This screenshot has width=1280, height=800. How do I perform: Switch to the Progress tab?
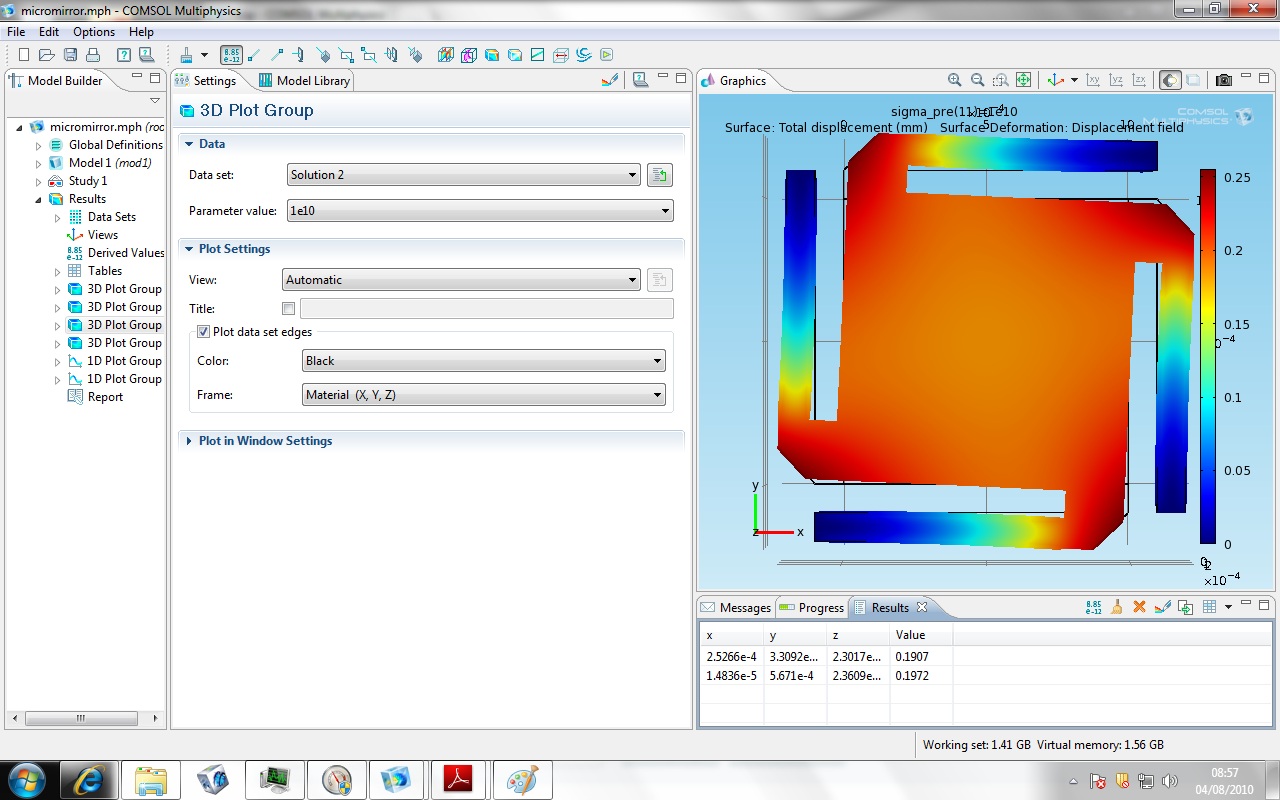(812, 608)
